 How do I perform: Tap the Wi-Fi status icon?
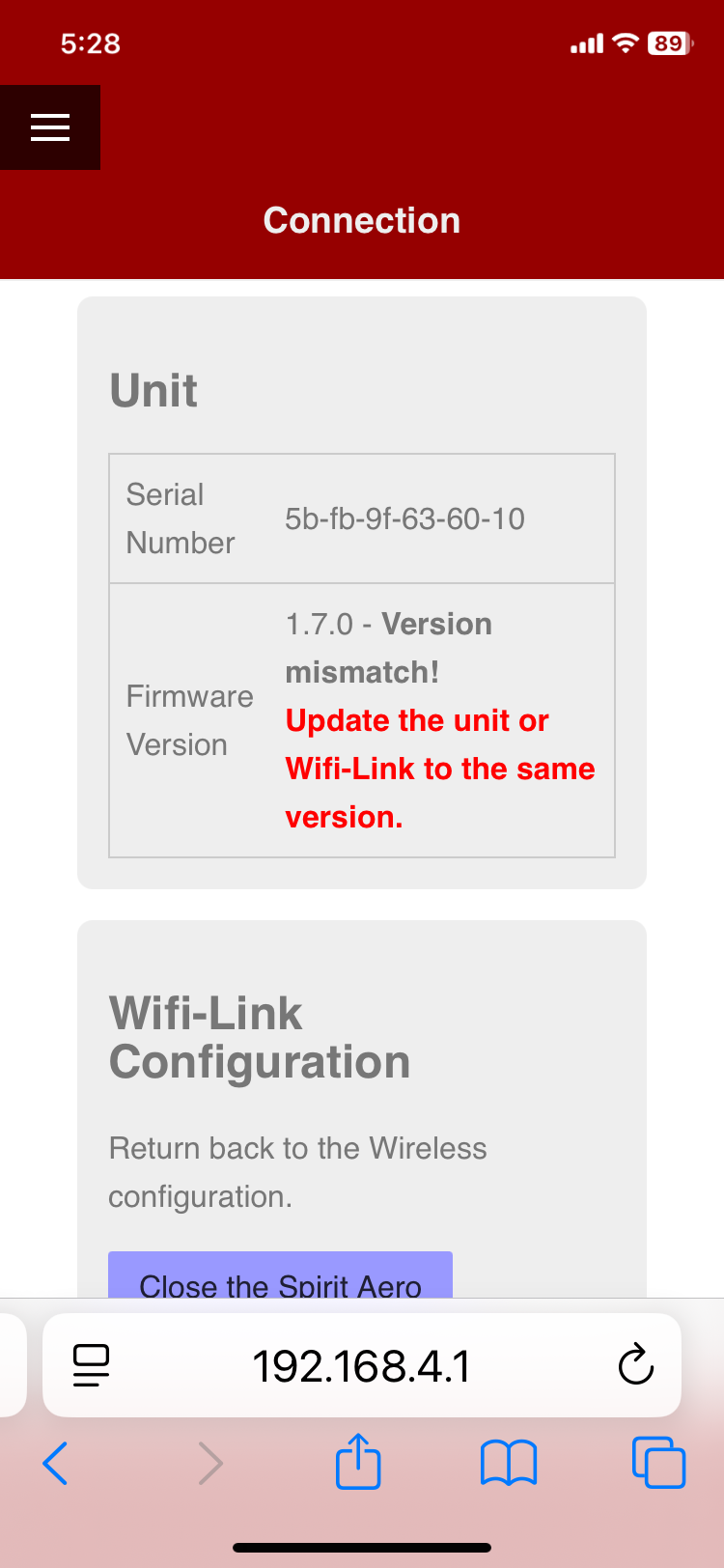[627, 43]
